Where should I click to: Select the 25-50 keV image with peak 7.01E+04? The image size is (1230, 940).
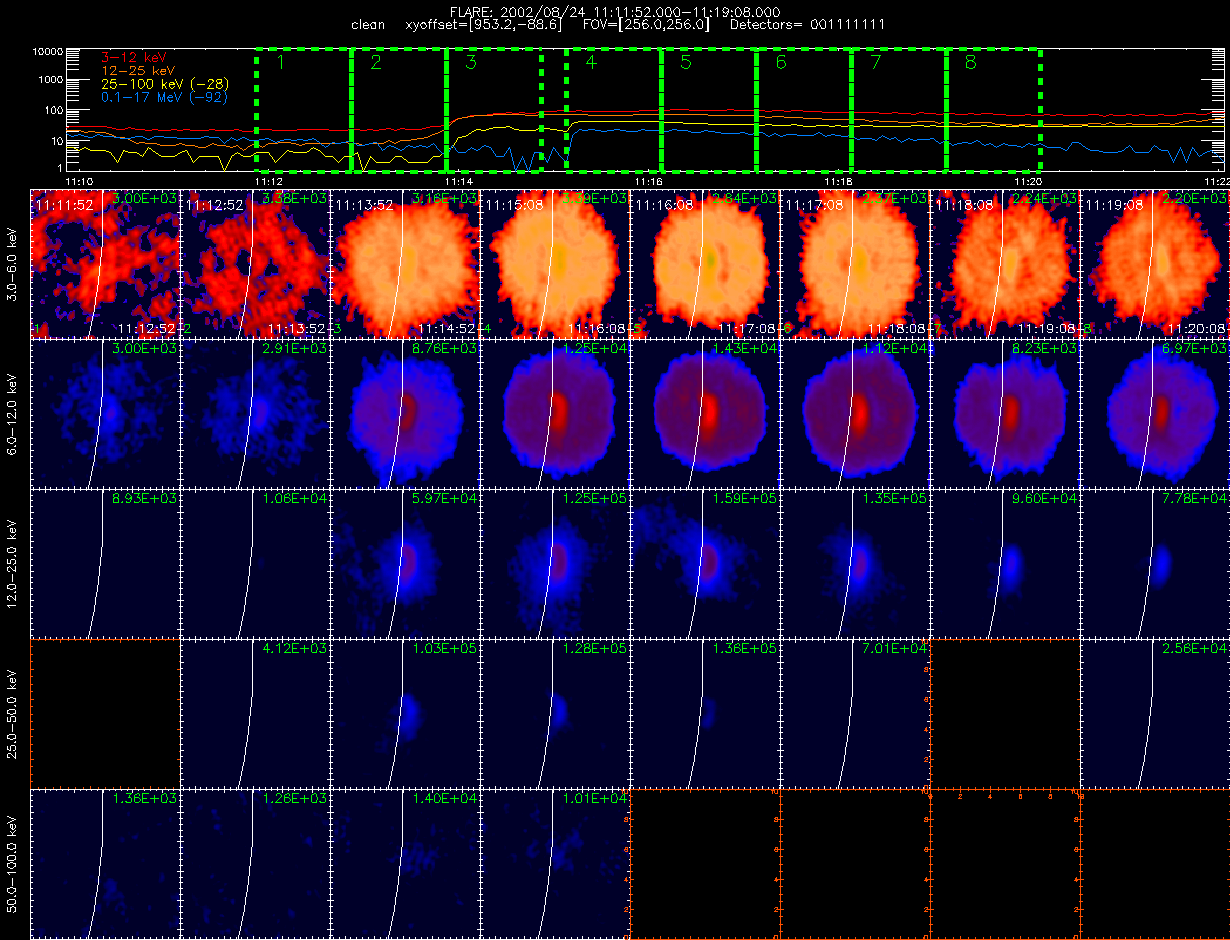(856, 714)
